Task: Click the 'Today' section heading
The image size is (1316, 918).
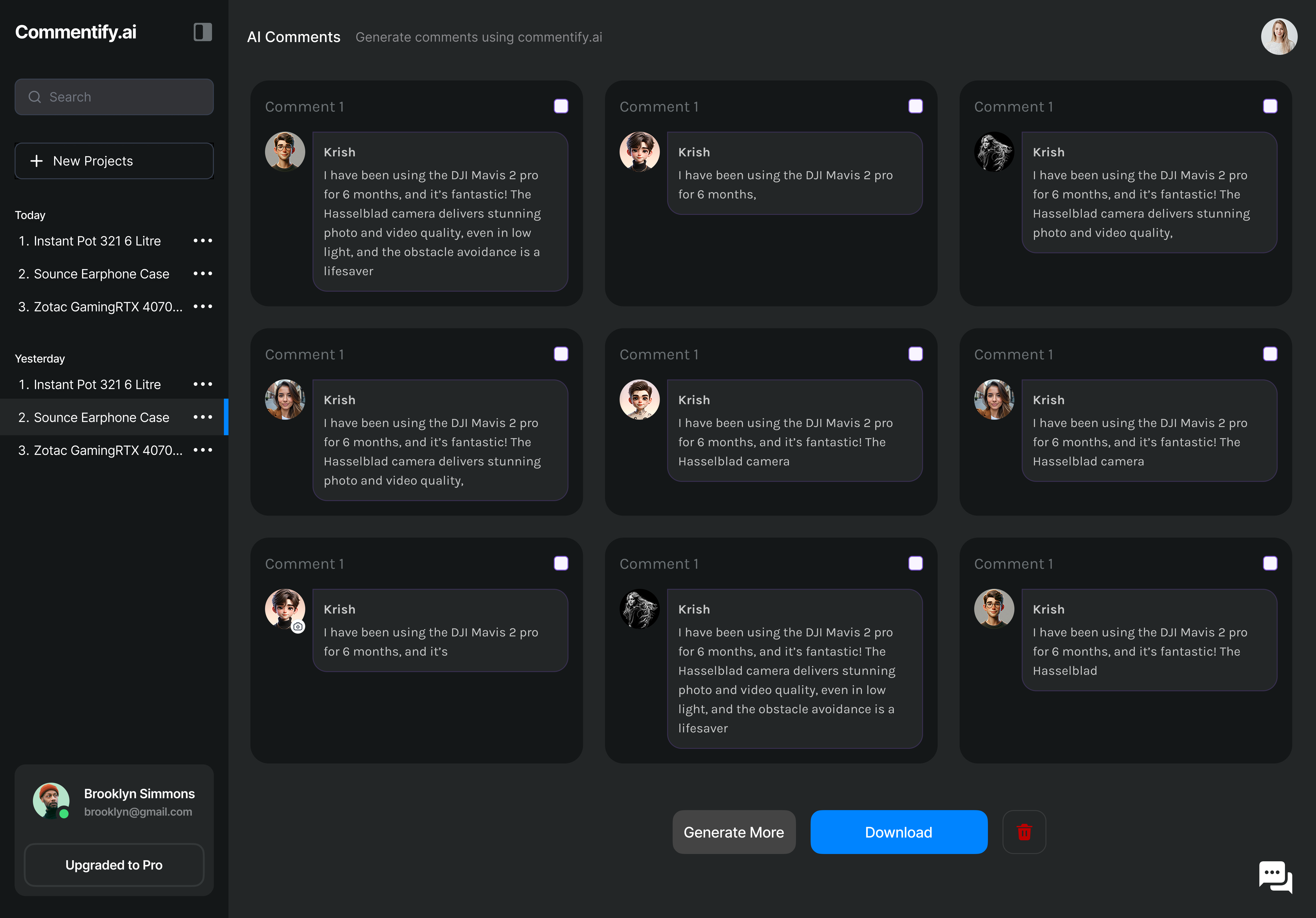Action: pos(30,215)
